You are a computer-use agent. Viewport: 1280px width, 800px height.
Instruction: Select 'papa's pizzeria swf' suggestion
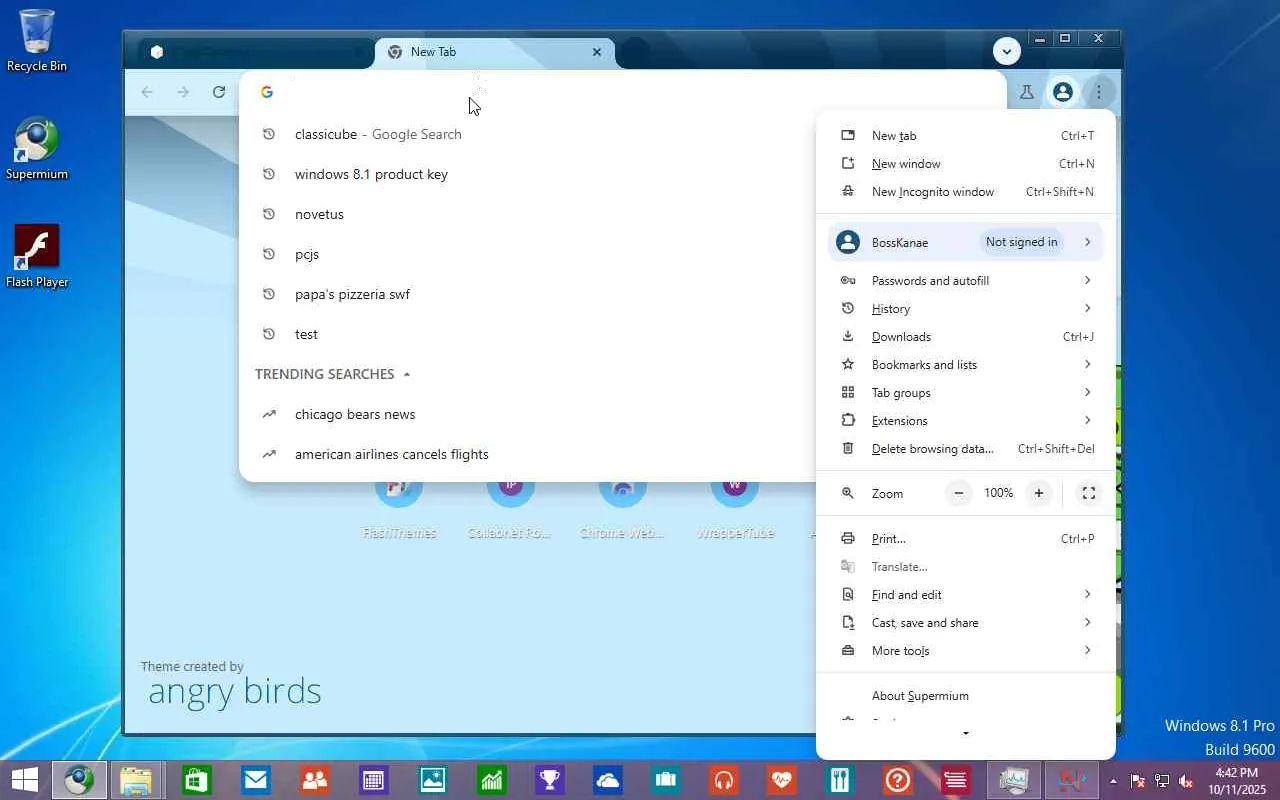tap(525, 294)
